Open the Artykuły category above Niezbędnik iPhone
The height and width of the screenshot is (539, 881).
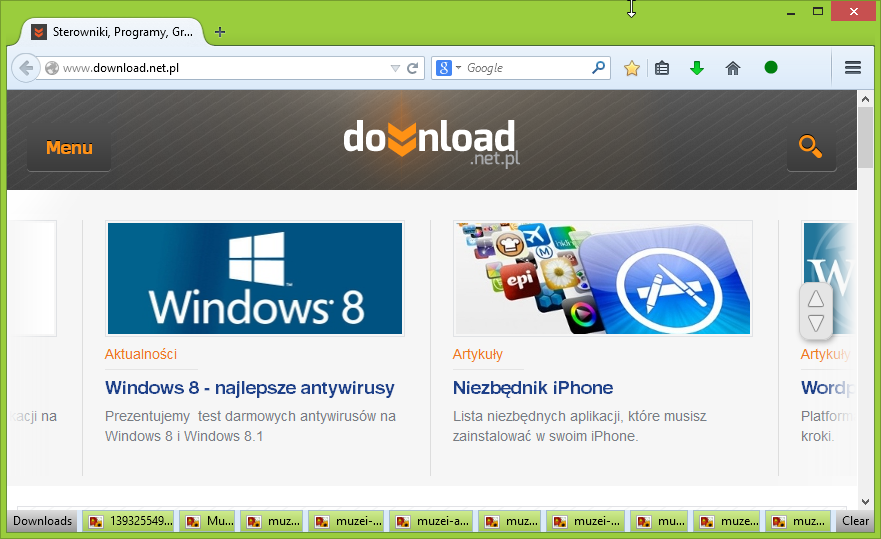point(478,354)
